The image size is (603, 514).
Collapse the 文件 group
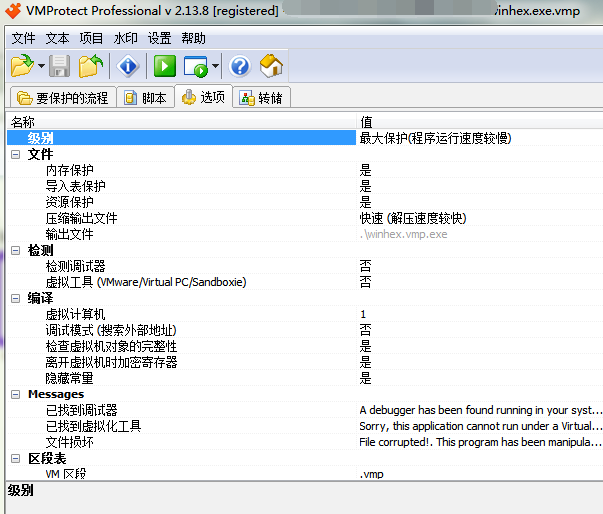click(x=15, y=155)
